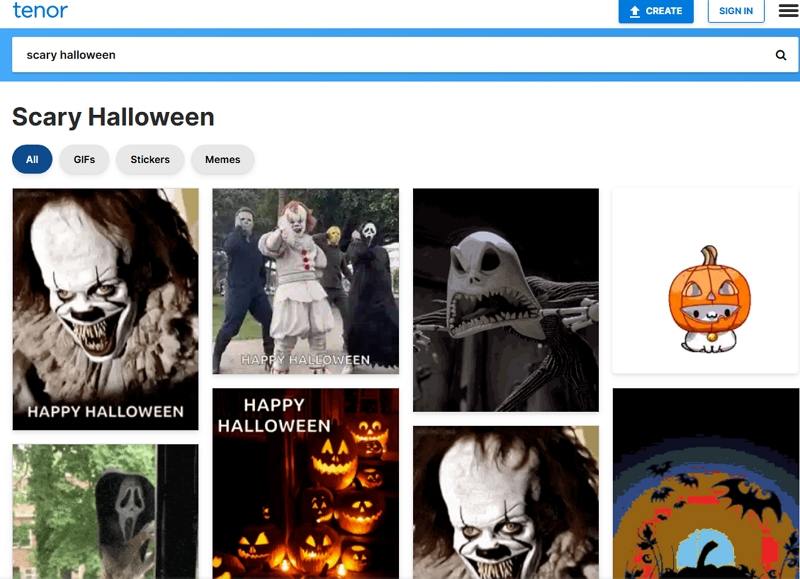The height and width of the screenshot is (579, 800).
Task: Click the Create label text
Action: point(664,11)
